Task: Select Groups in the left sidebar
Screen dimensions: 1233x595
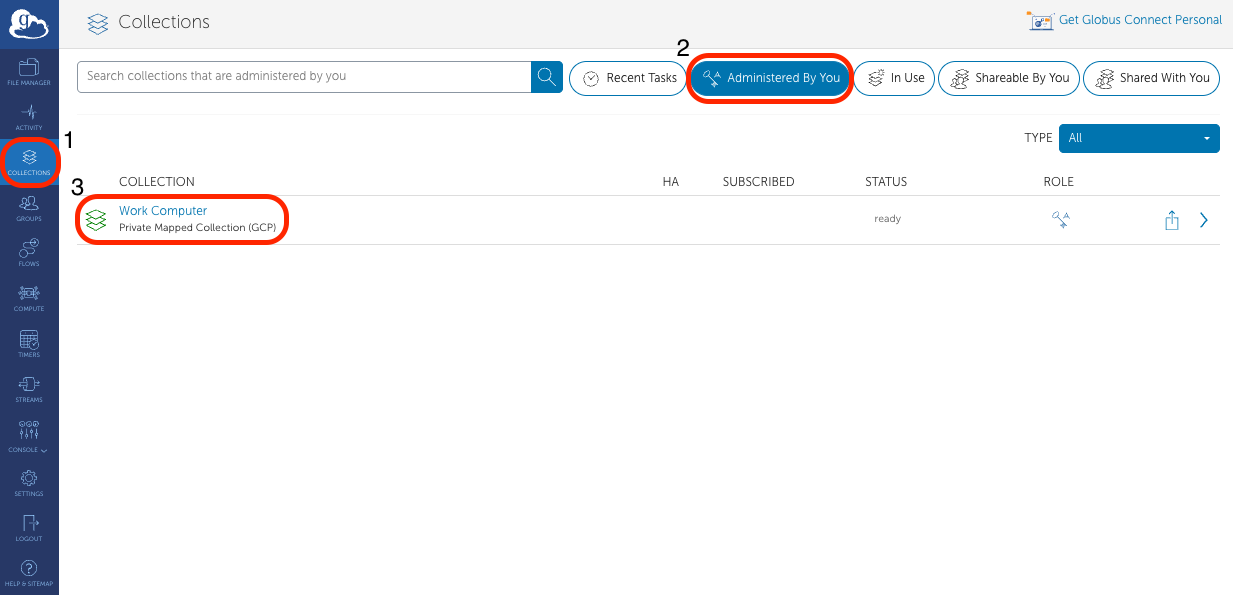Action: point(29,208)
